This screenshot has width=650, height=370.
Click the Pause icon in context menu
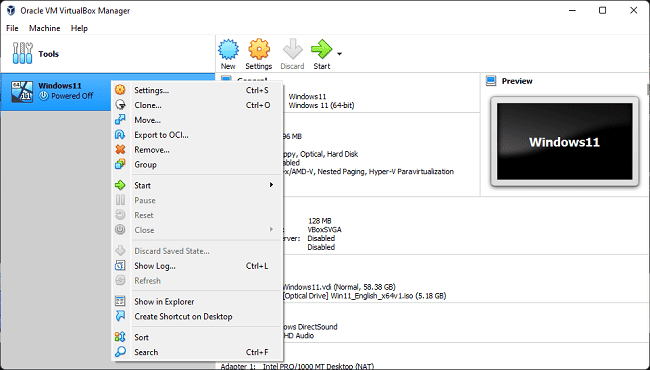click(x=120, y=200)
